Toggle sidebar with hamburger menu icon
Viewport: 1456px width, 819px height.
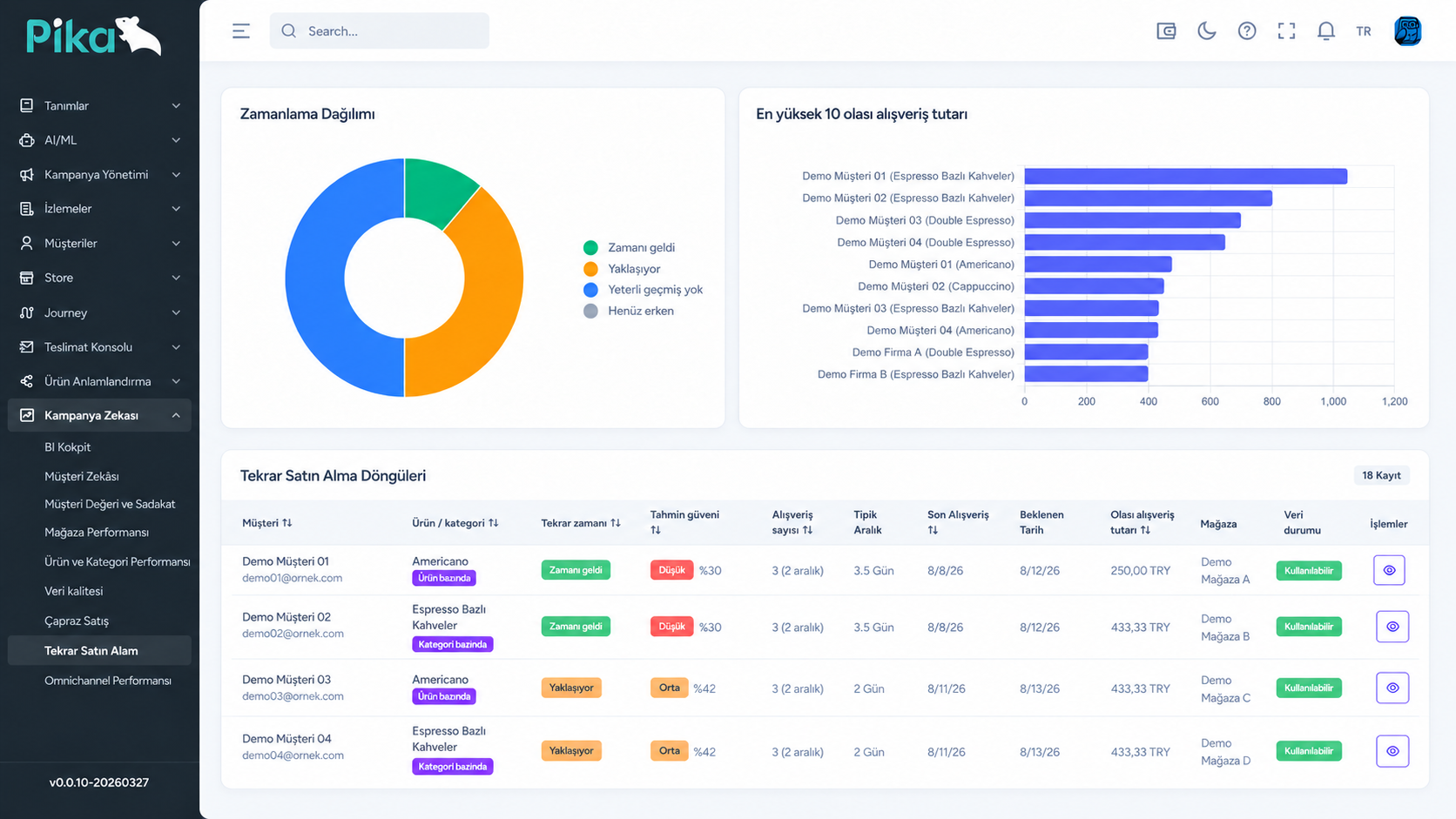(241, 31)
